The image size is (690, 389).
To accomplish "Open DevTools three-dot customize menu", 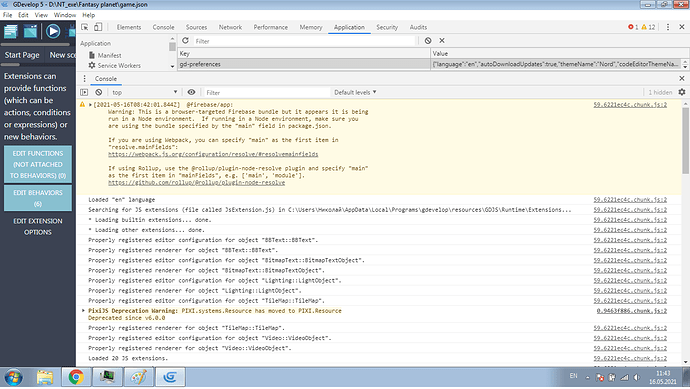I will (x=668, y=27).
